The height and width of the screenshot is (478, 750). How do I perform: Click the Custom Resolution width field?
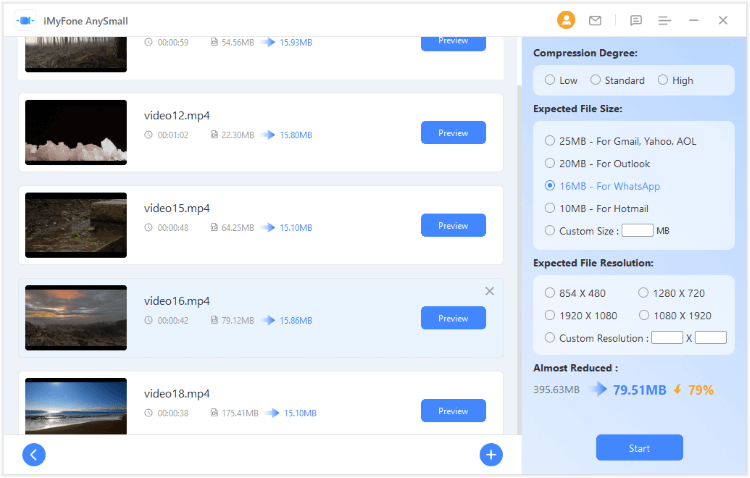667,337
